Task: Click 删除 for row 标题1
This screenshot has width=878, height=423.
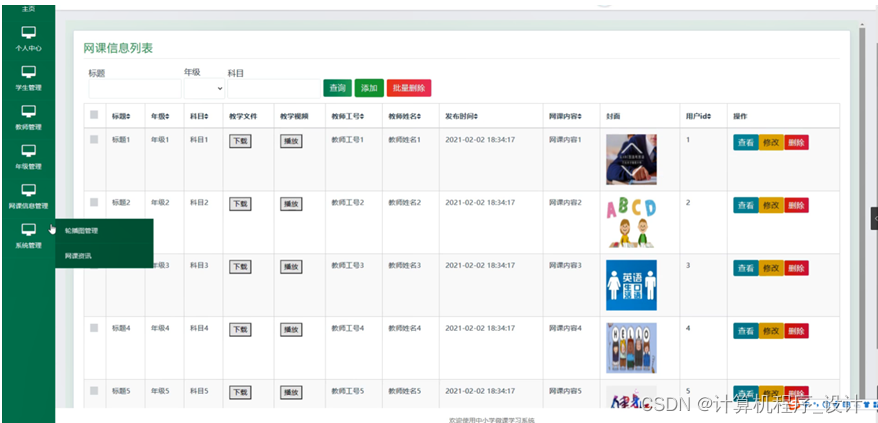Action: (796, 142)
